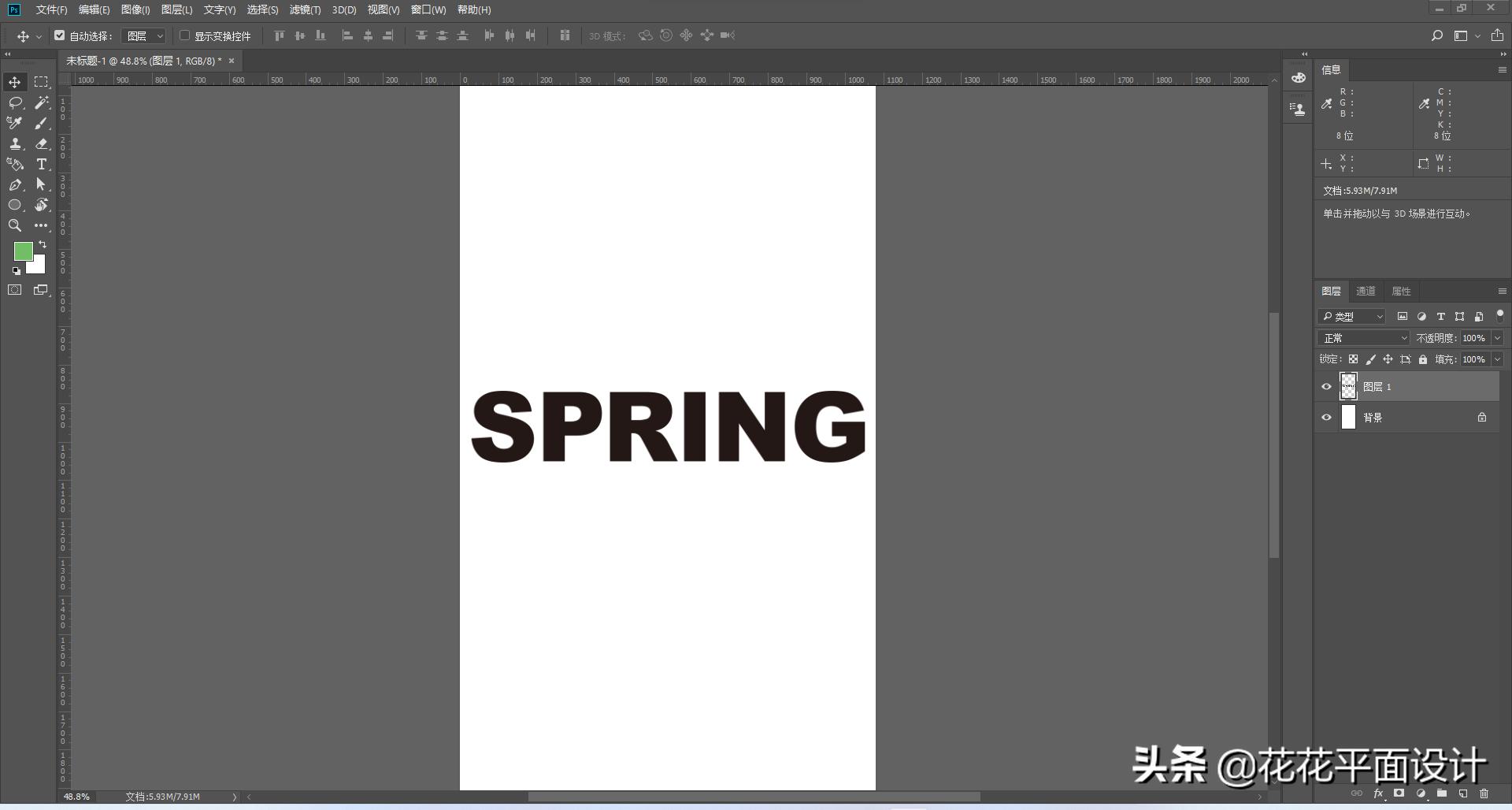Open the layer filter 类型 dropdown
This screenshot has width=1512, height=810.
[x=1351, y=317]
